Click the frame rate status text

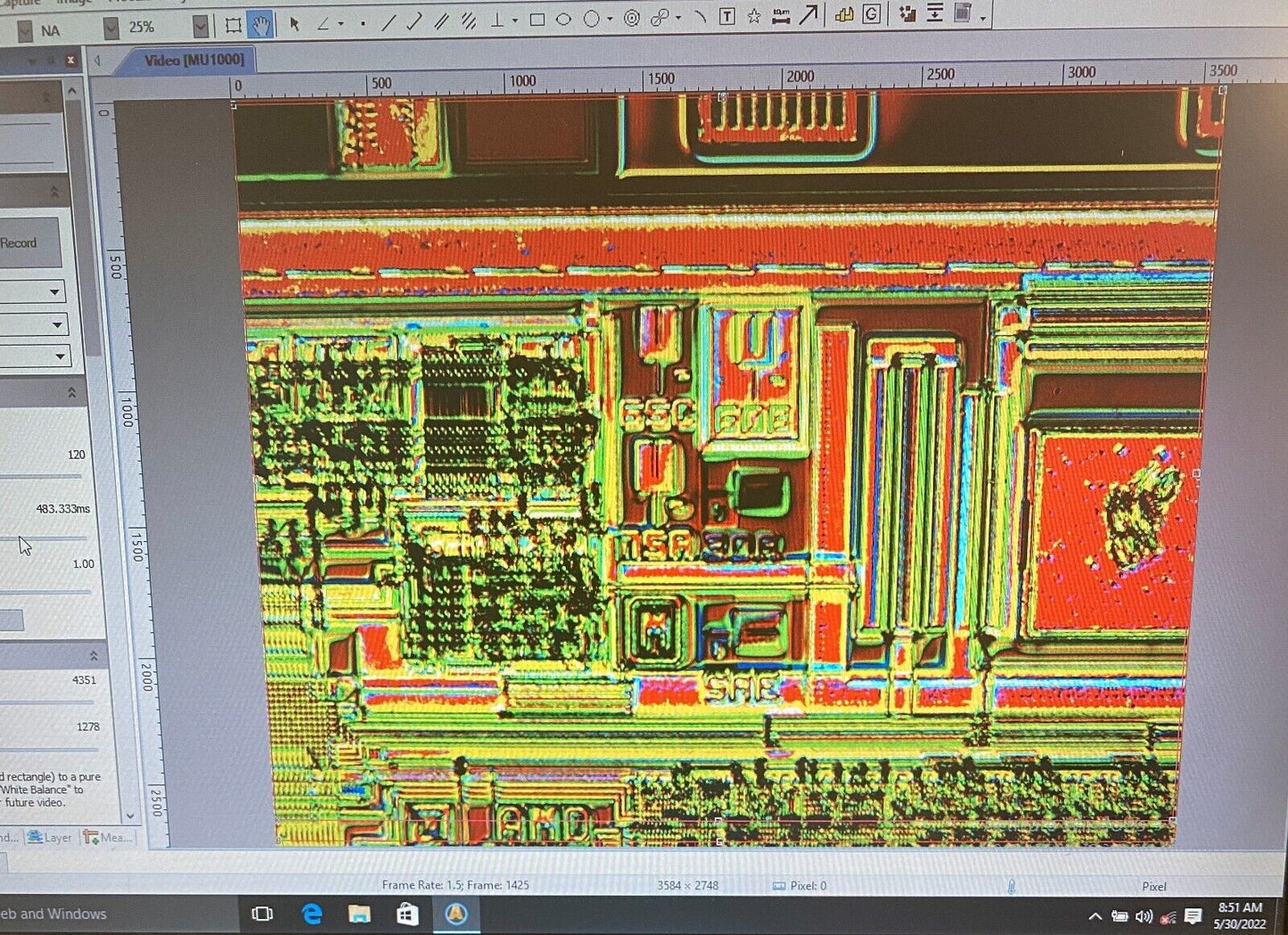455,885
